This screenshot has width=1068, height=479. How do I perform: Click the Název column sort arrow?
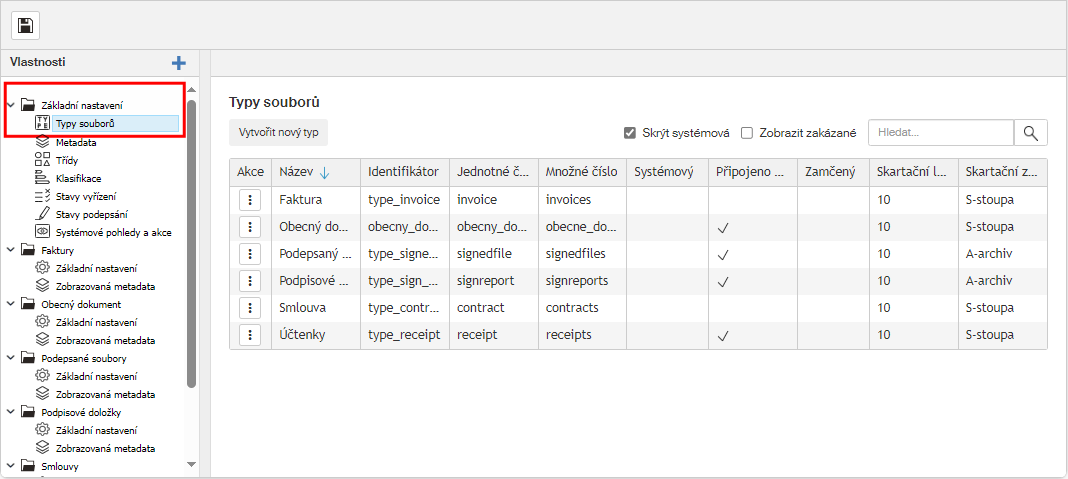[x=325, y=173]
